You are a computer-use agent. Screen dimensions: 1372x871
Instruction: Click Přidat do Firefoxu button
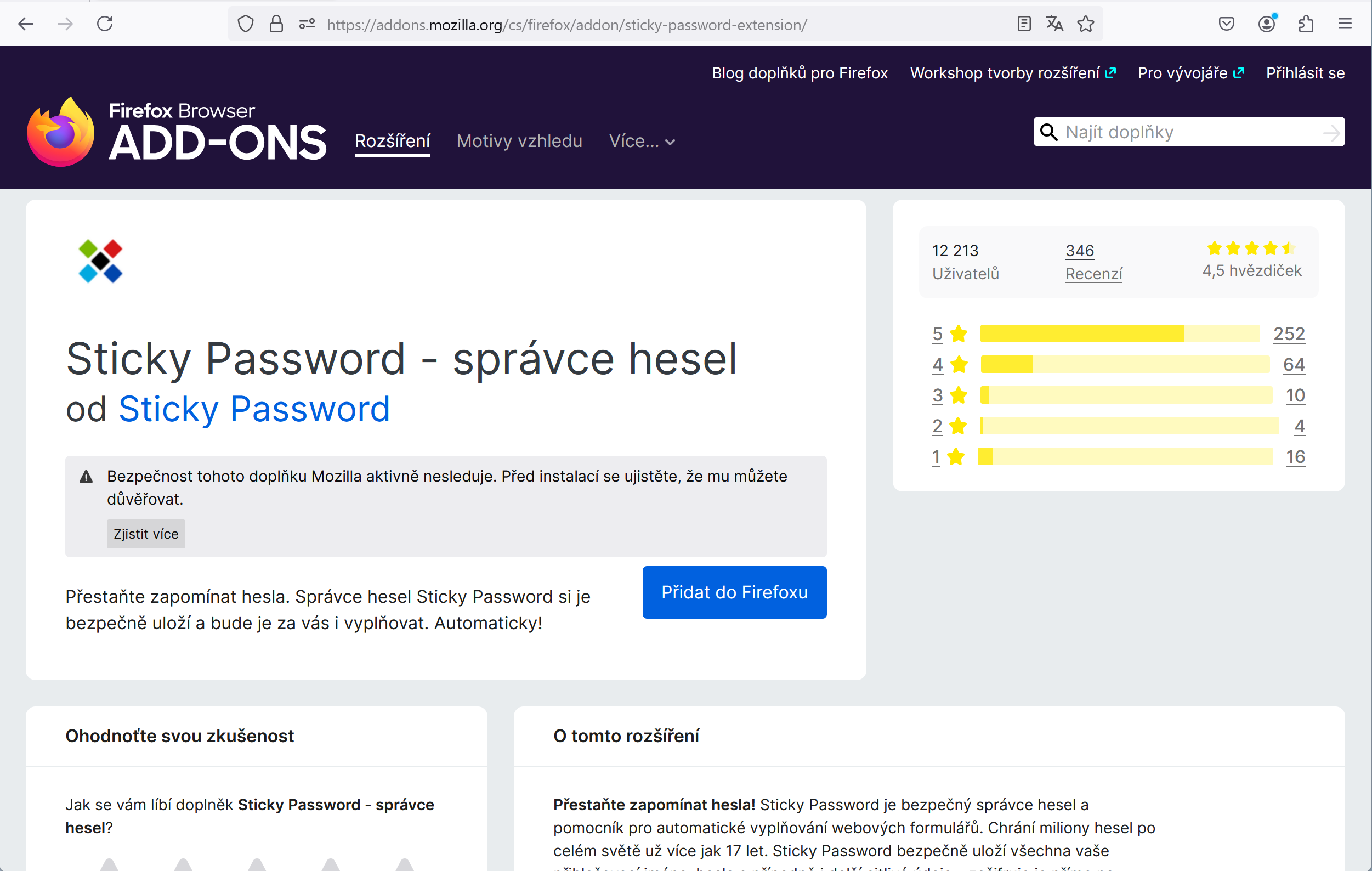coord(734,592)
